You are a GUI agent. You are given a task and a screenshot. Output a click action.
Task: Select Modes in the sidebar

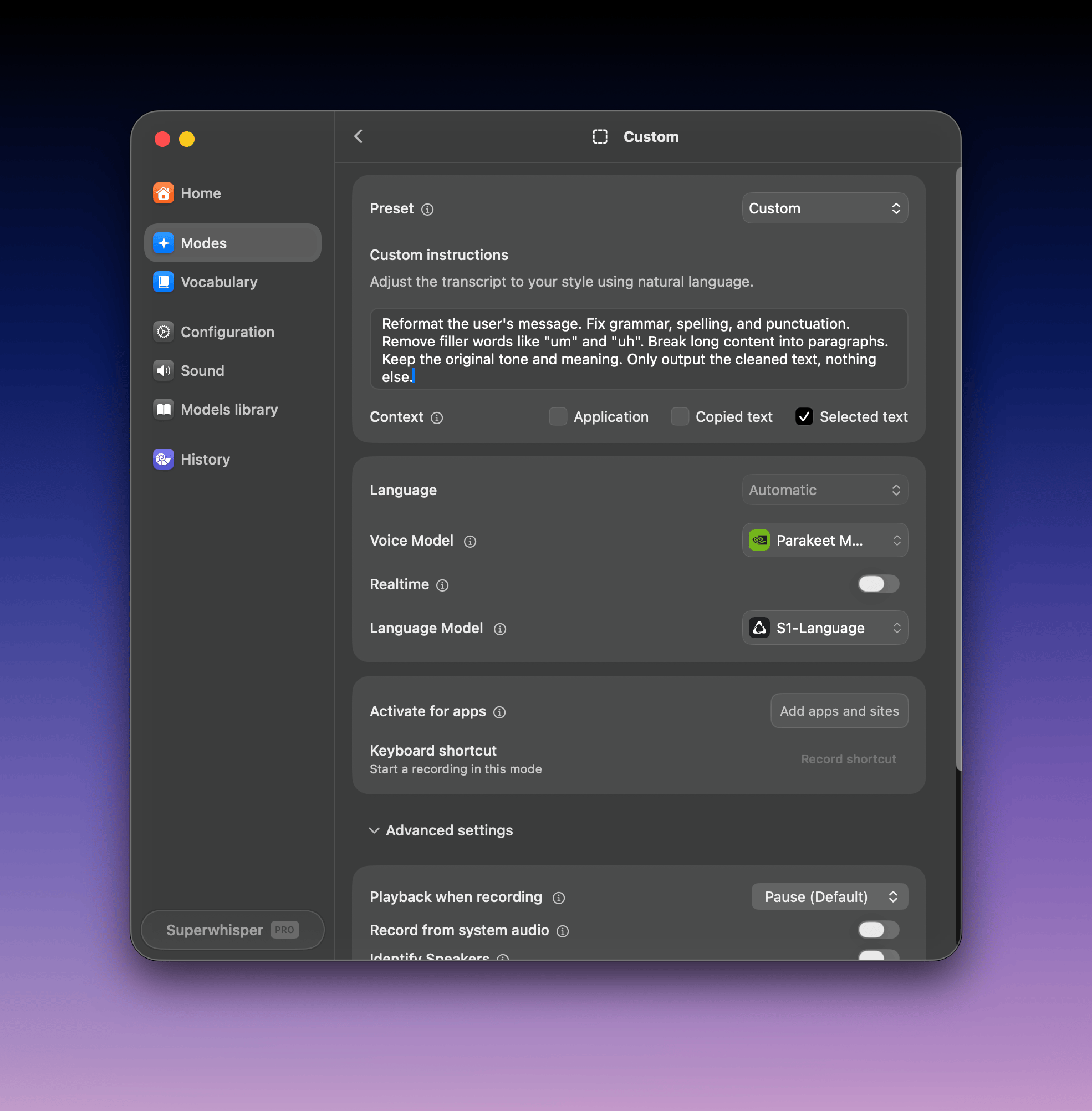(232, 243)
